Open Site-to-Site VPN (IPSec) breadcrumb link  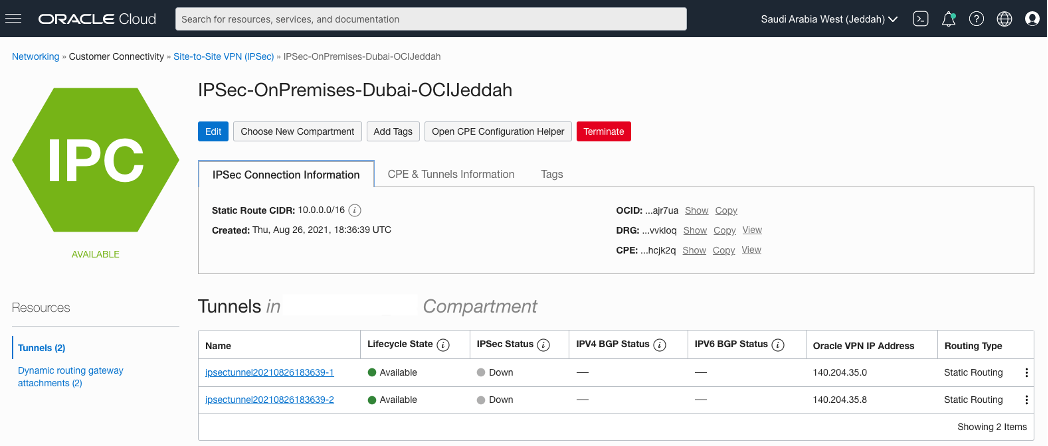[224, 57]
